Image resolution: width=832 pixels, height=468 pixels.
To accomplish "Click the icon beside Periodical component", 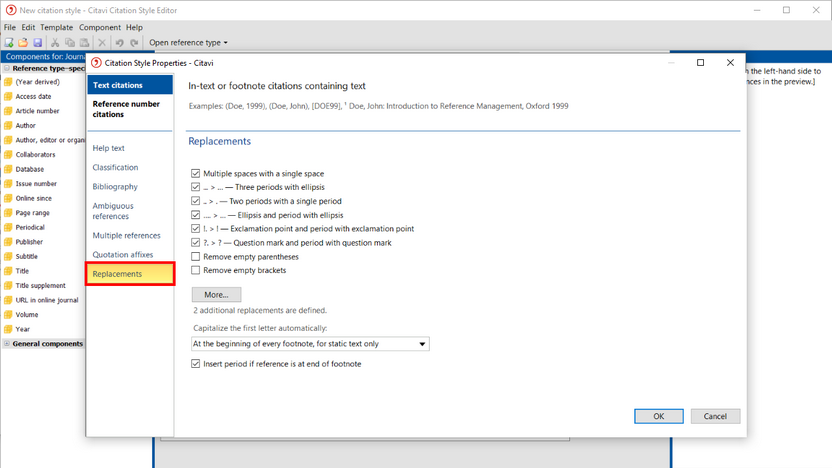I will coord(8,227).
